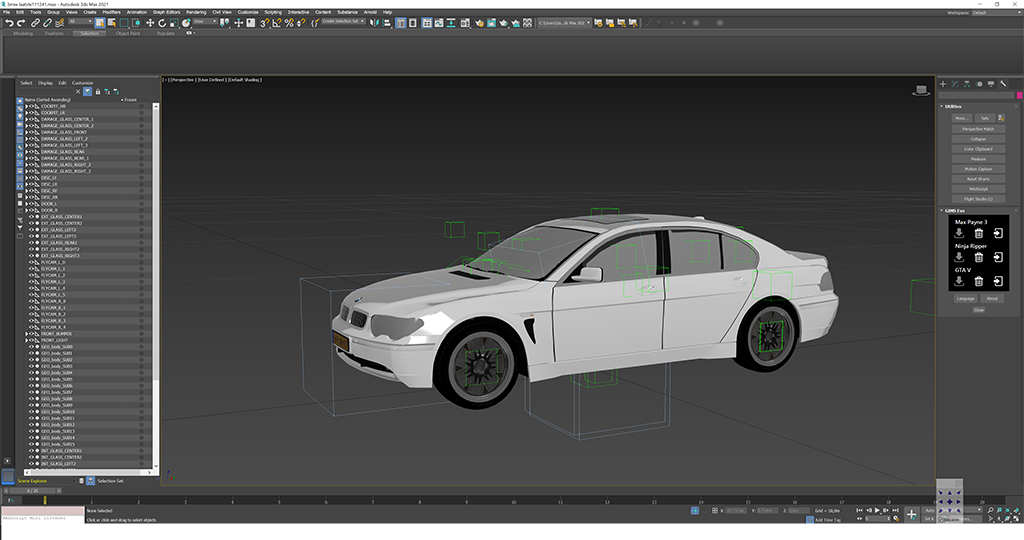Image resolution: width=1024 pixels, height=540 pixels.
Task: Choose the Rectangular Selection Region tool
Action: point(123,23)
